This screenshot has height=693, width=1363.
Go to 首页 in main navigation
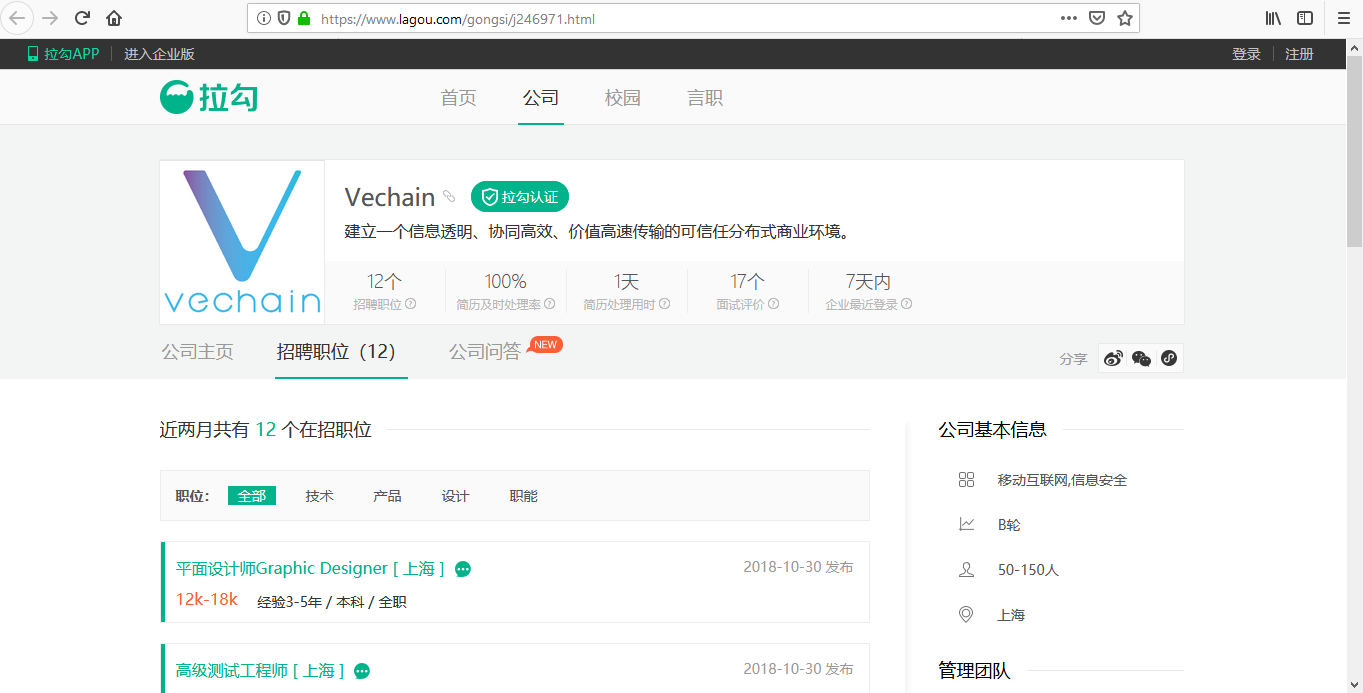(x=459, y=98)
